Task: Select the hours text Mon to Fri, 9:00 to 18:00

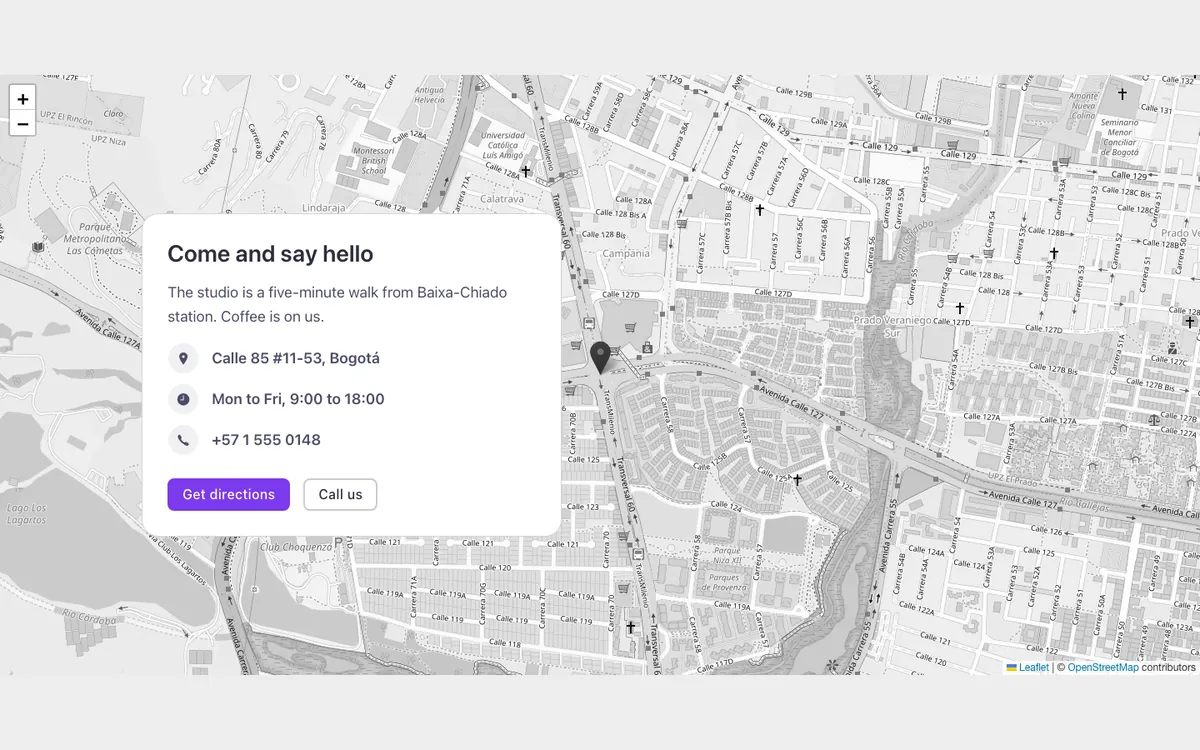Action: (x=298, y=399)
